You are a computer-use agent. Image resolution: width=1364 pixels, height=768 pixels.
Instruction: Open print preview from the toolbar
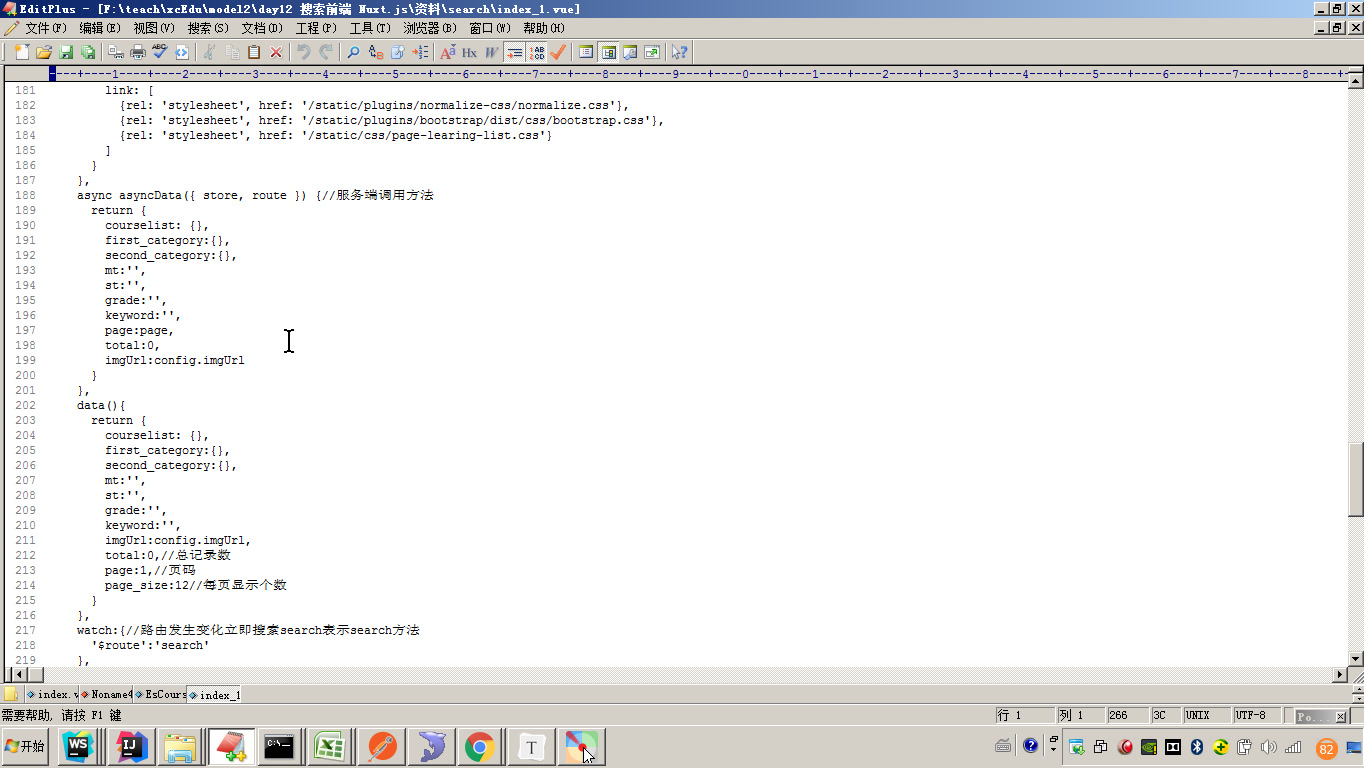(x=116, y=52)
